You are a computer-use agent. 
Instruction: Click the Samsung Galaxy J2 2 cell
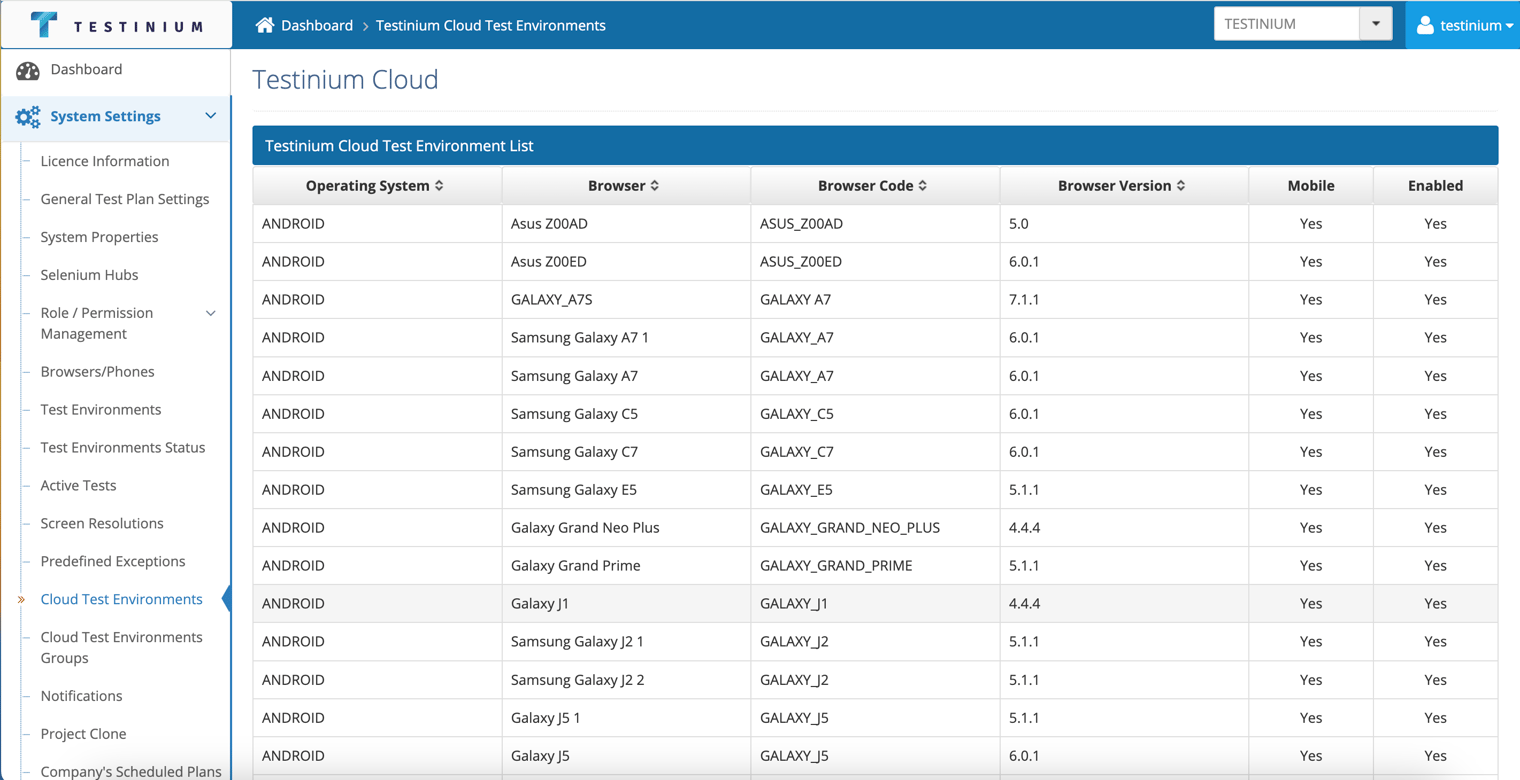point(626,680)
